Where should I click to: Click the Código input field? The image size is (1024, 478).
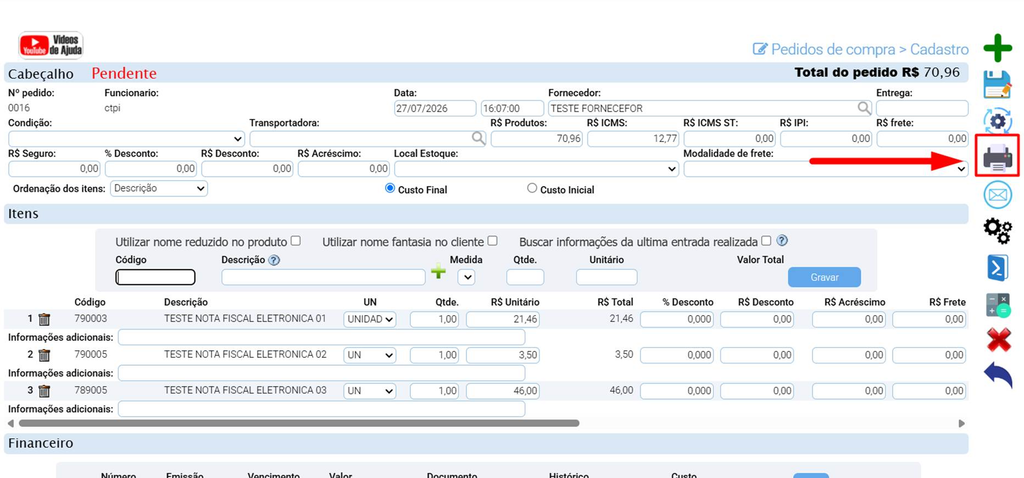tap(155, 278)
